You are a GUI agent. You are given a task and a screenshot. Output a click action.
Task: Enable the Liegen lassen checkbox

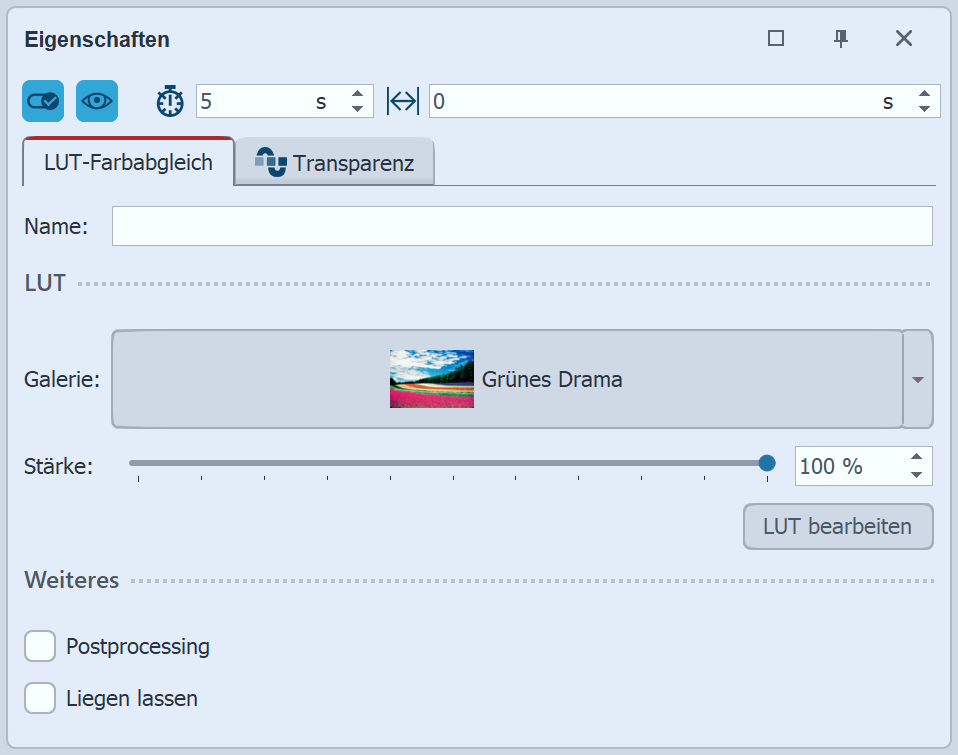point(40,698)
